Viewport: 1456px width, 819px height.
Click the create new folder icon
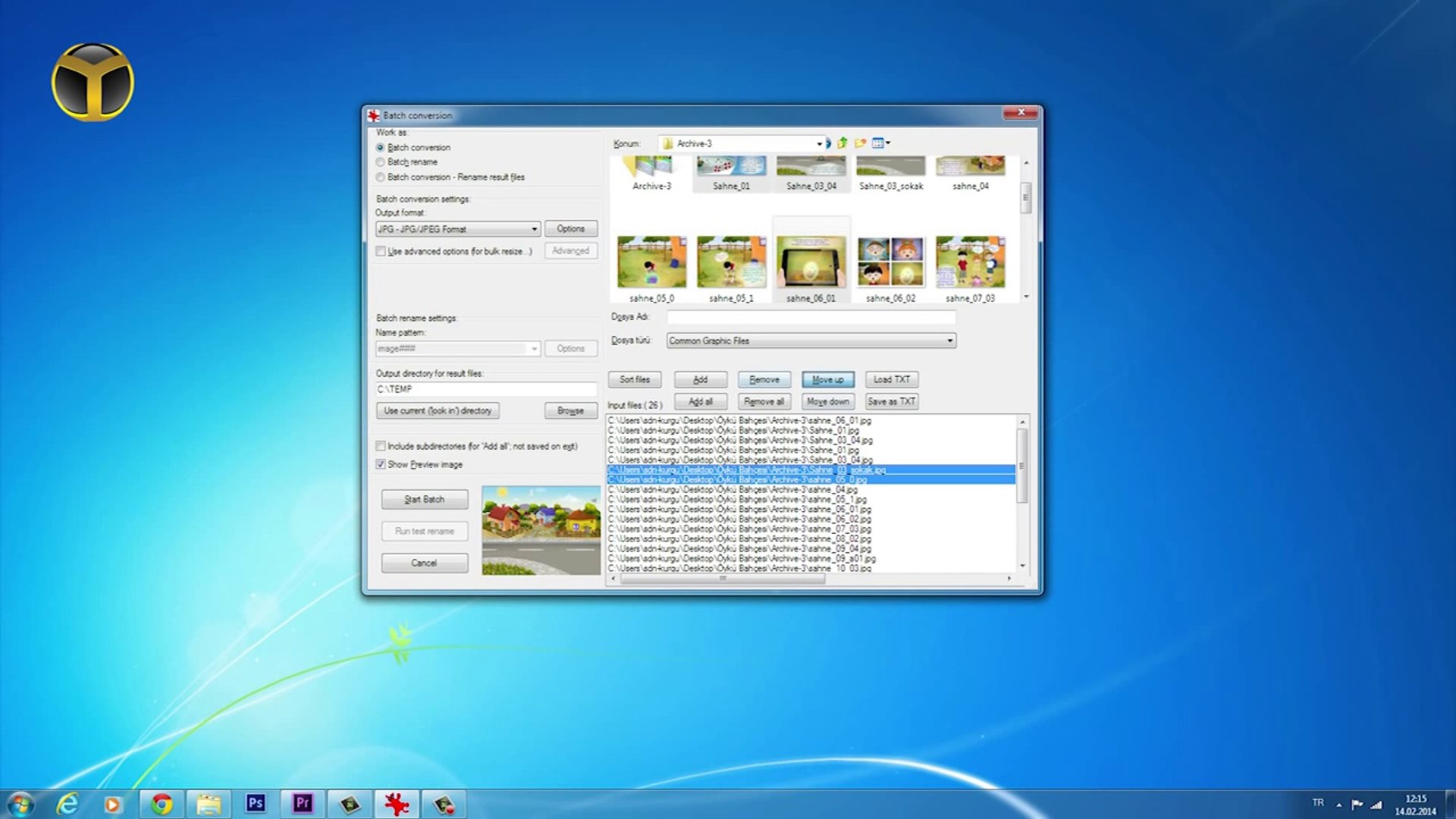[860, 143]
